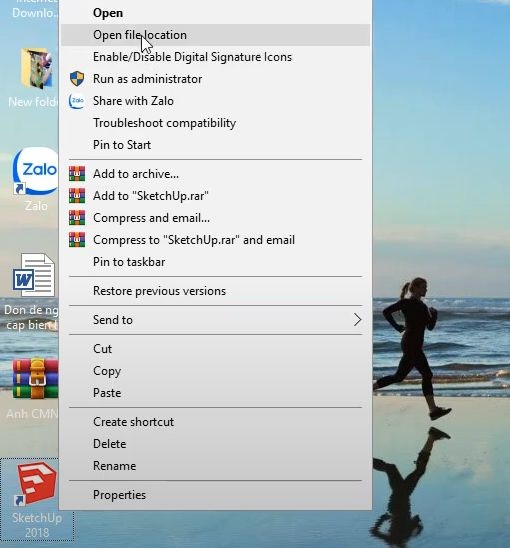Select Create shortcut
Viewport: 510px width, 548px height.
point(215,422)
